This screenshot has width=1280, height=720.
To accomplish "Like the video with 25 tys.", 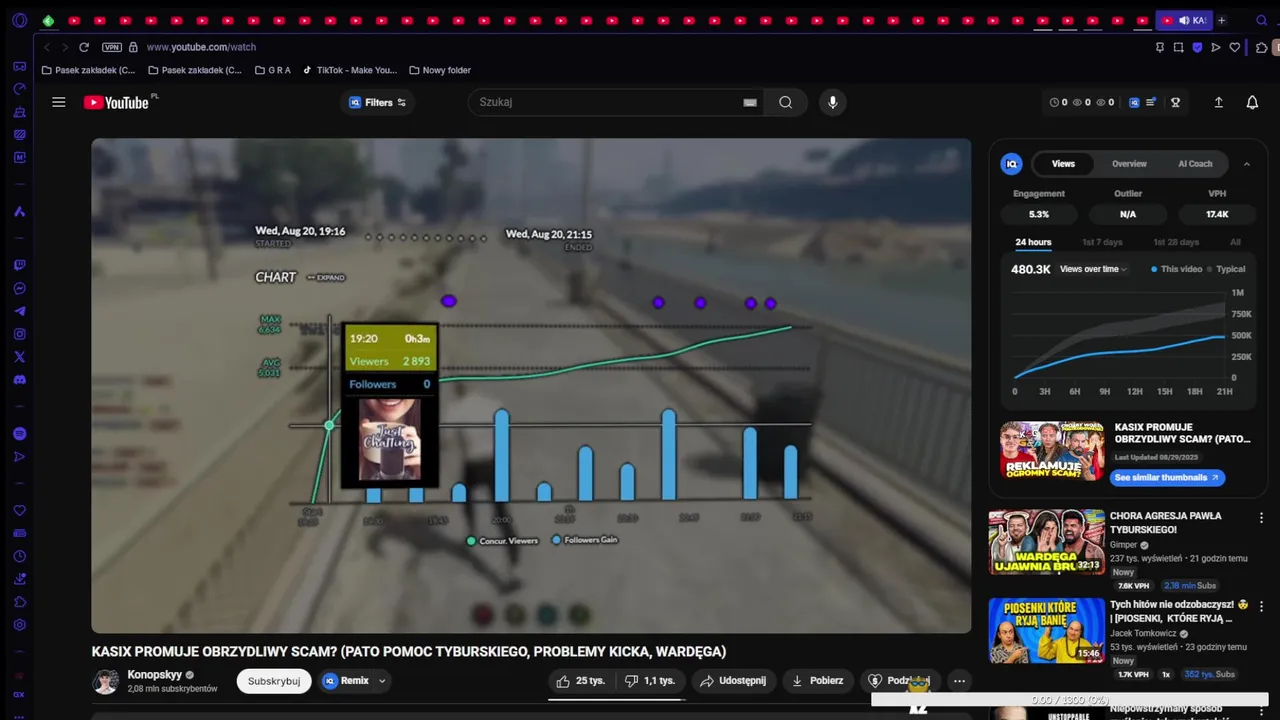I will pyautogui.click(x=581, y=681).
